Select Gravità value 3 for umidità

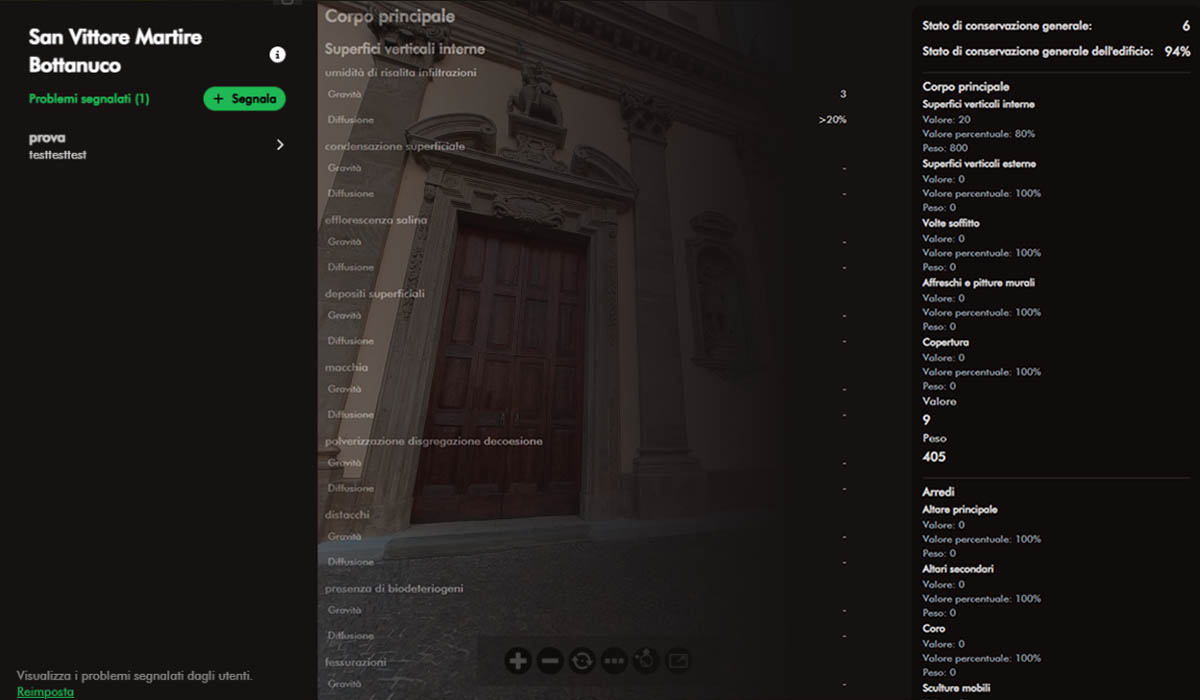tap(843, 94)
